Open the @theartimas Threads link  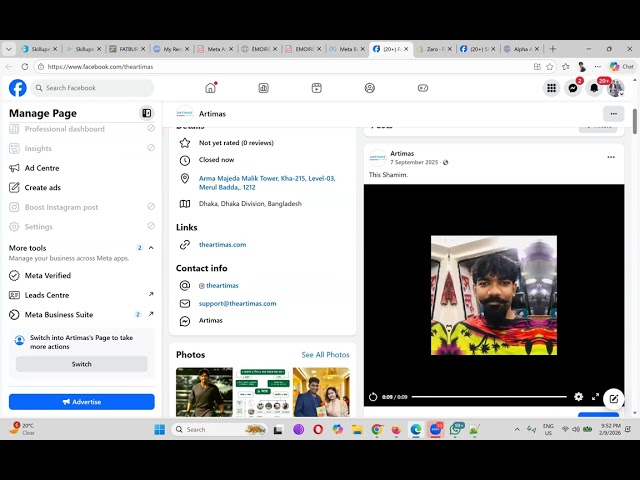pyautogui.click(x=222, y=285)
